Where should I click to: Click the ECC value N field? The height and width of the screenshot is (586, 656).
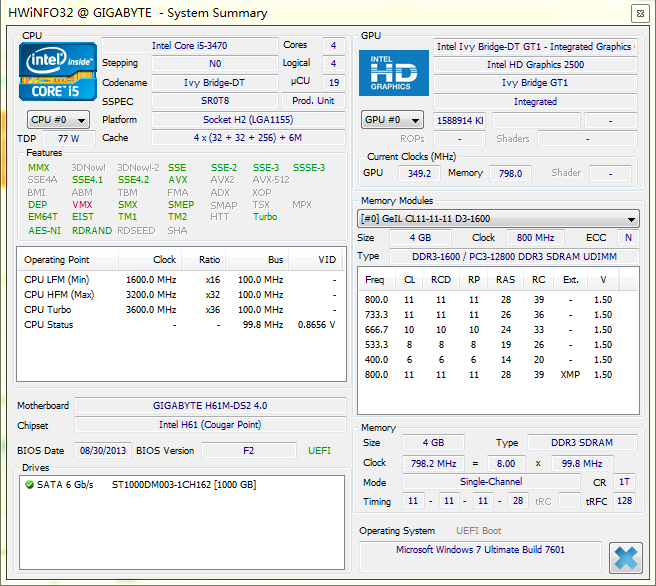click(x=628, y=238)
